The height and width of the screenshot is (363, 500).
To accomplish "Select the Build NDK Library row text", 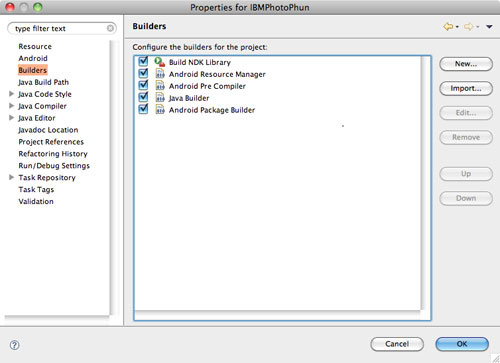I will 200,62.
